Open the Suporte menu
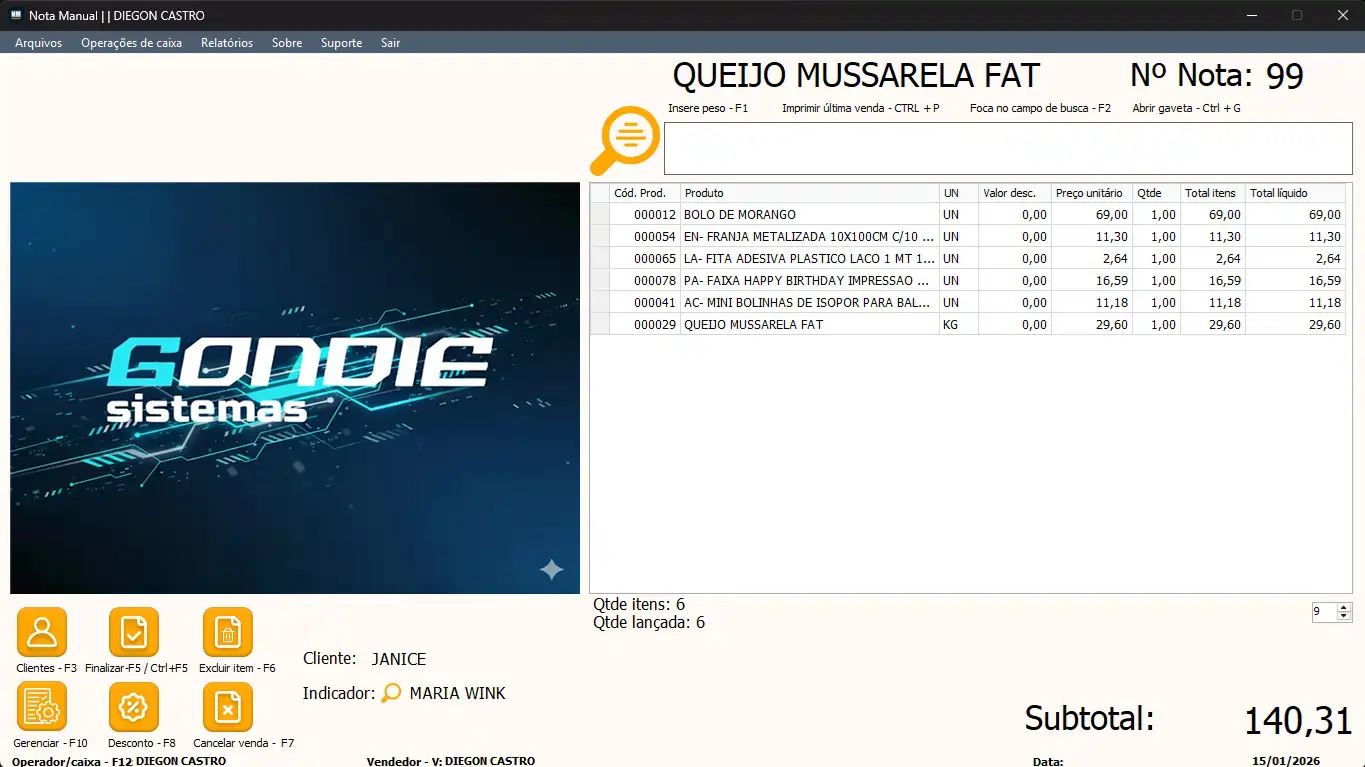This screenshot has width=1365, height=767. pos(341,43)
